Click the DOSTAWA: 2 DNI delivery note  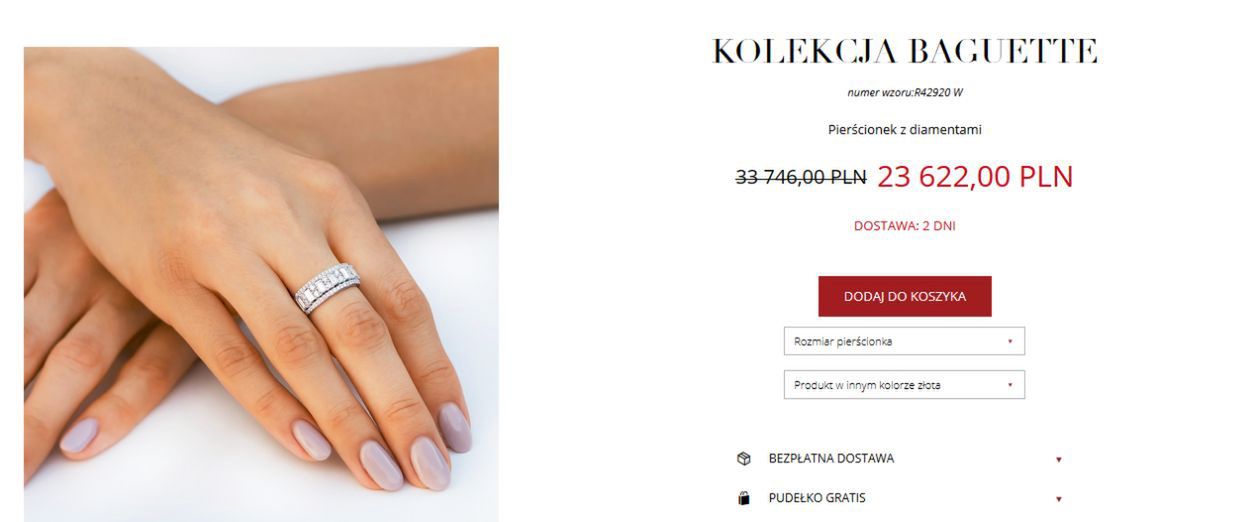tap(905, 226)
